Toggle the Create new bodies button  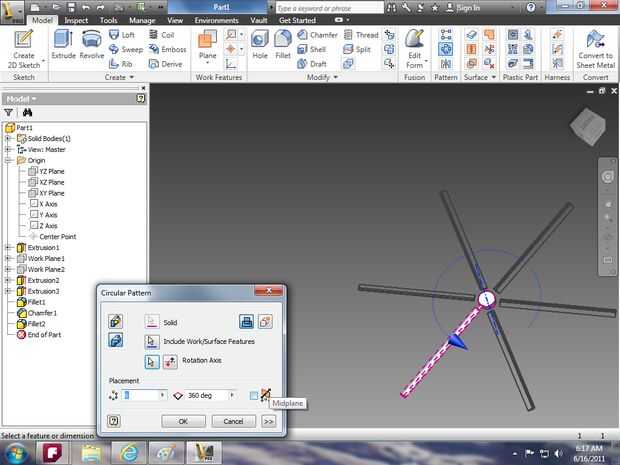265,321
